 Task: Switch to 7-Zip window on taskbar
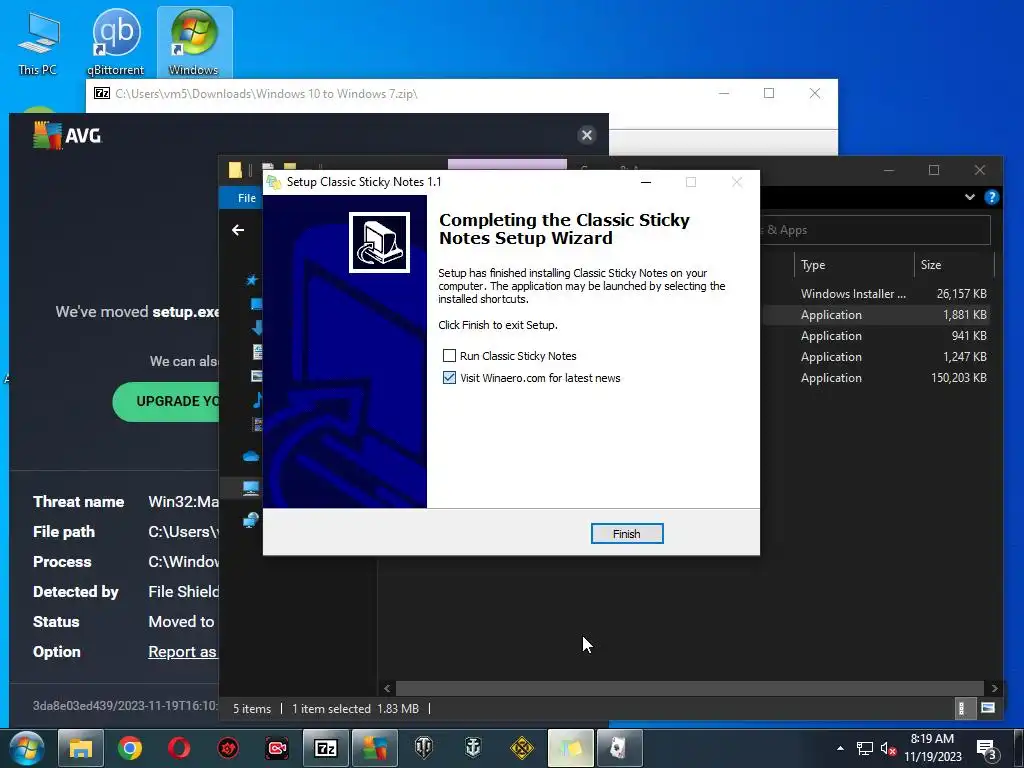coord(326,748)
